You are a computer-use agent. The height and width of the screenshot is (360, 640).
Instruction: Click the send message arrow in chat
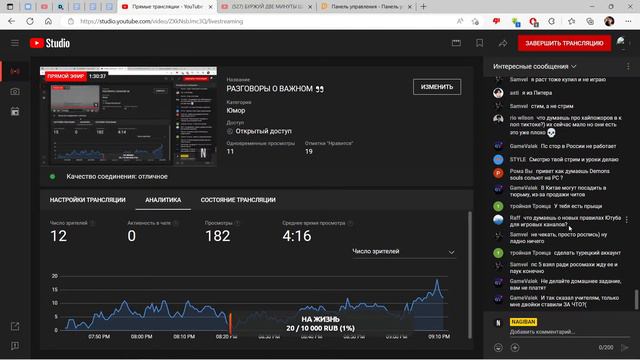tap(625, 347)
